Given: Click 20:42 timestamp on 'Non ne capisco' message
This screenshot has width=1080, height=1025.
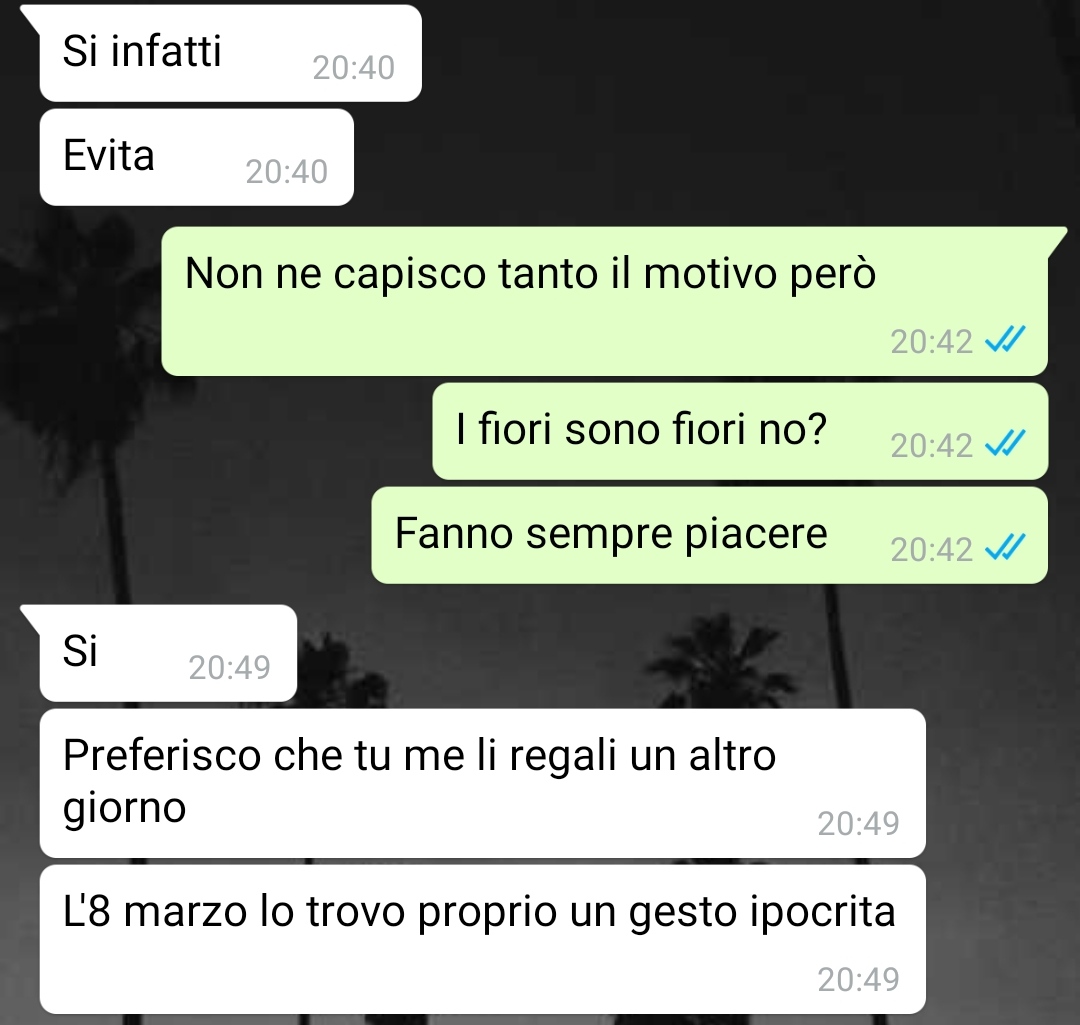Looking at the screenshot, I should pos(931,342).
